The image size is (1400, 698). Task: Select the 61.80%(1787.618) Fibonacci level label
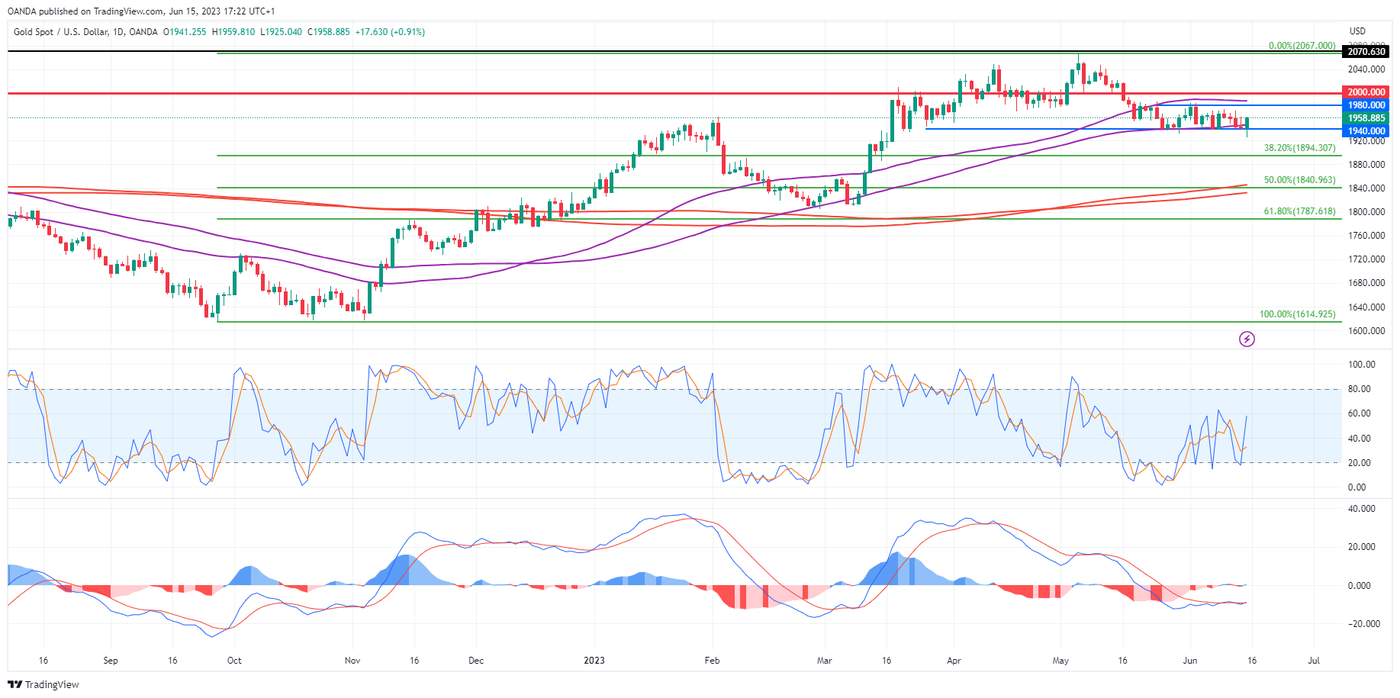1299,212
